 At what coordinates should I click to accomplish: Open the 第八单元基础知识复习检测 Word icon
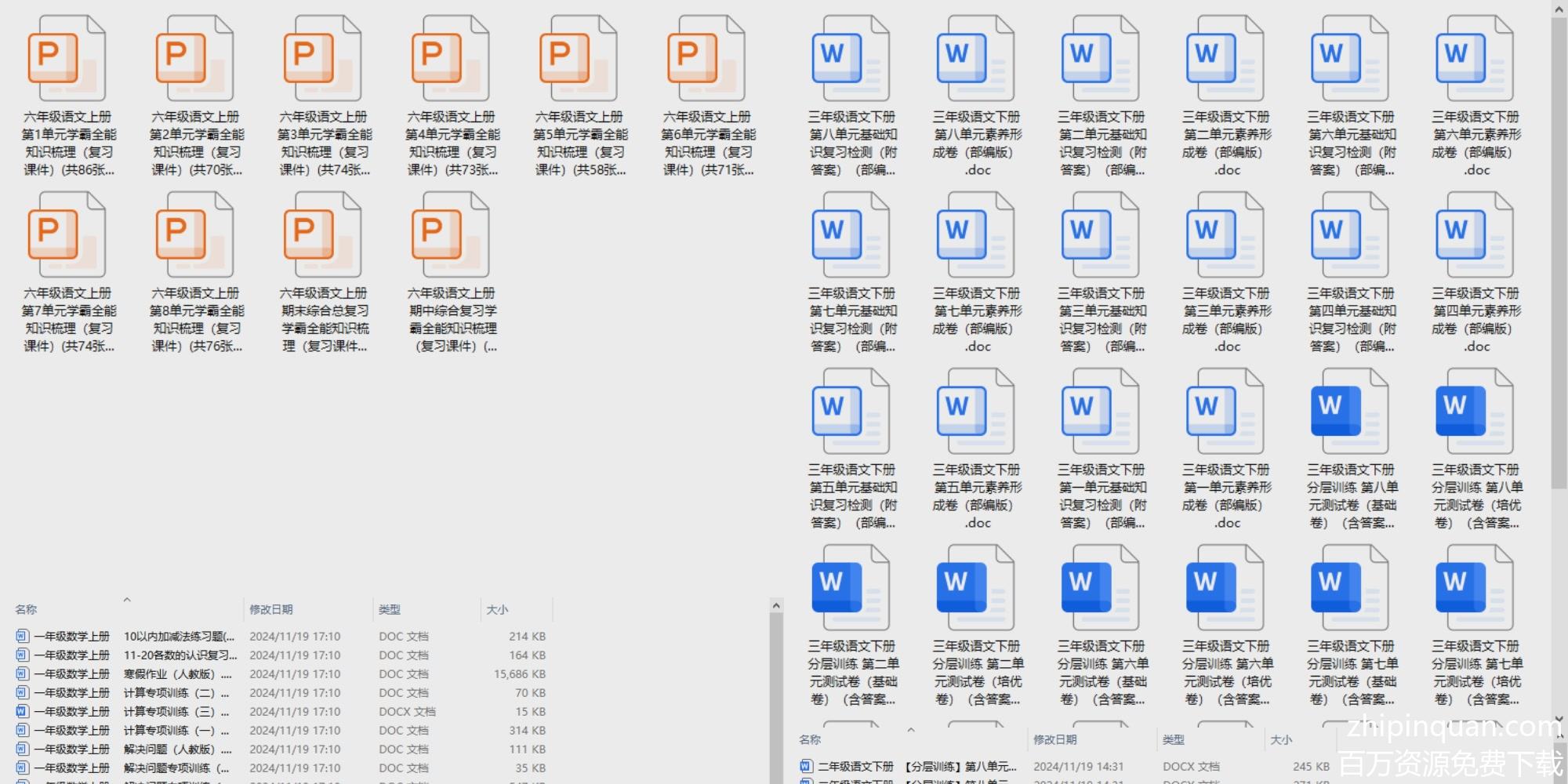[x=851, y=59]
